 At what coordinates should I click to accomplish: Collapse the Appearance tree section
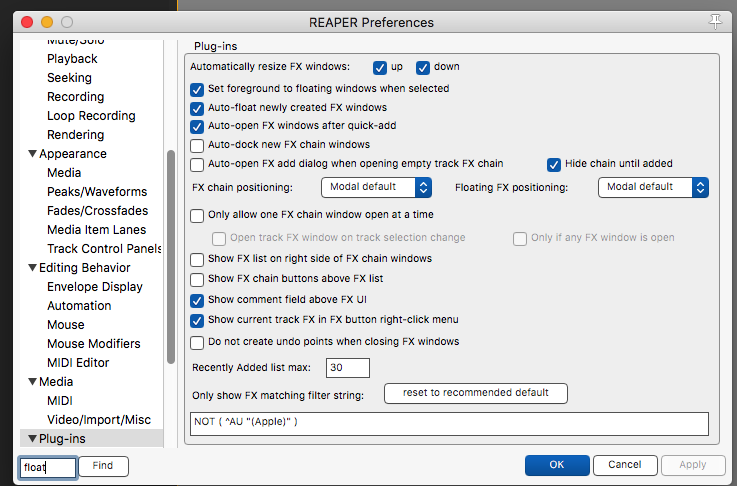[x=32, y=154]
